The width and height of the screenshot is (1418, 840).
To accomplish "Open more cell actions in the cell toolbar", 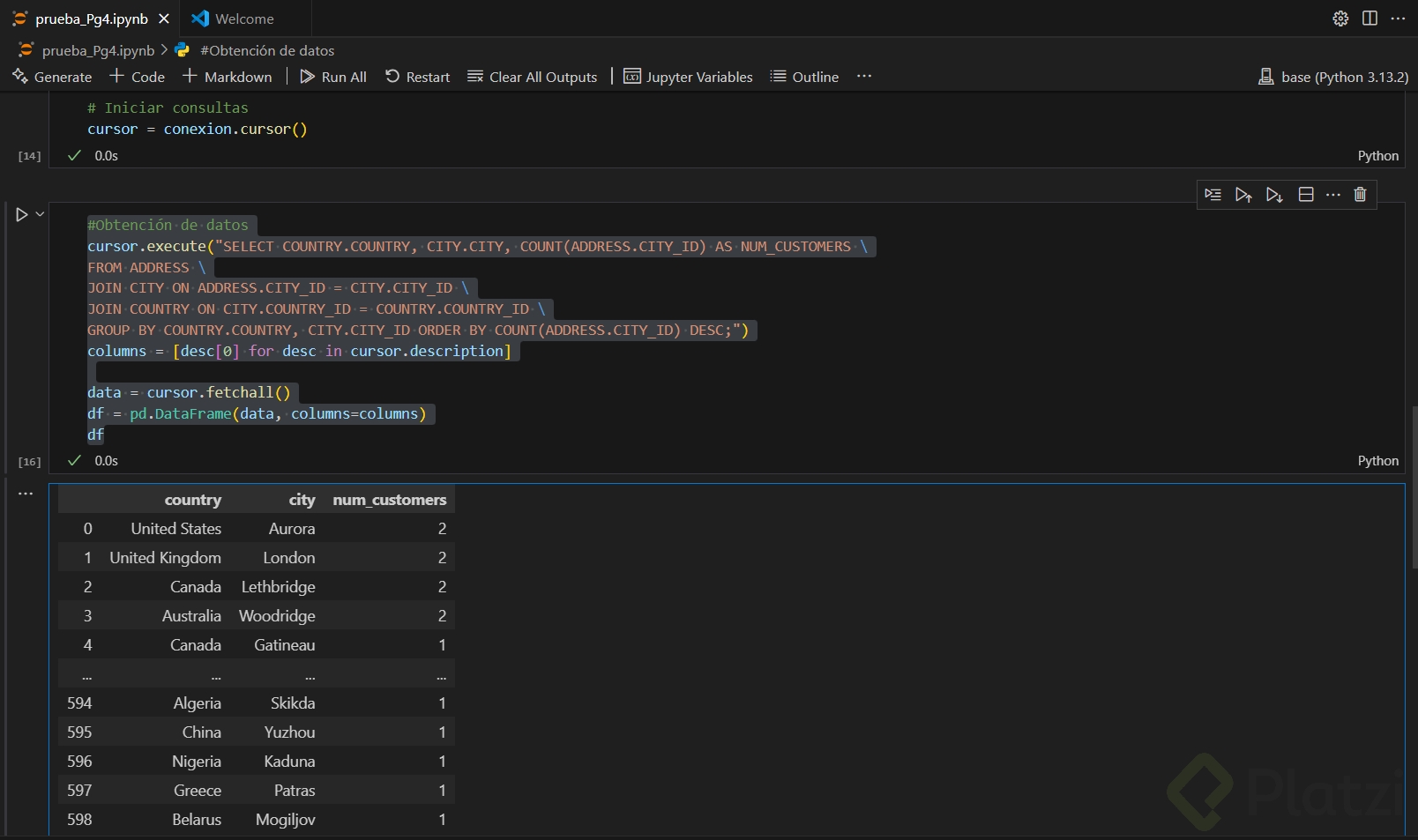I will pyautogui.click(x=1333, y=195).
